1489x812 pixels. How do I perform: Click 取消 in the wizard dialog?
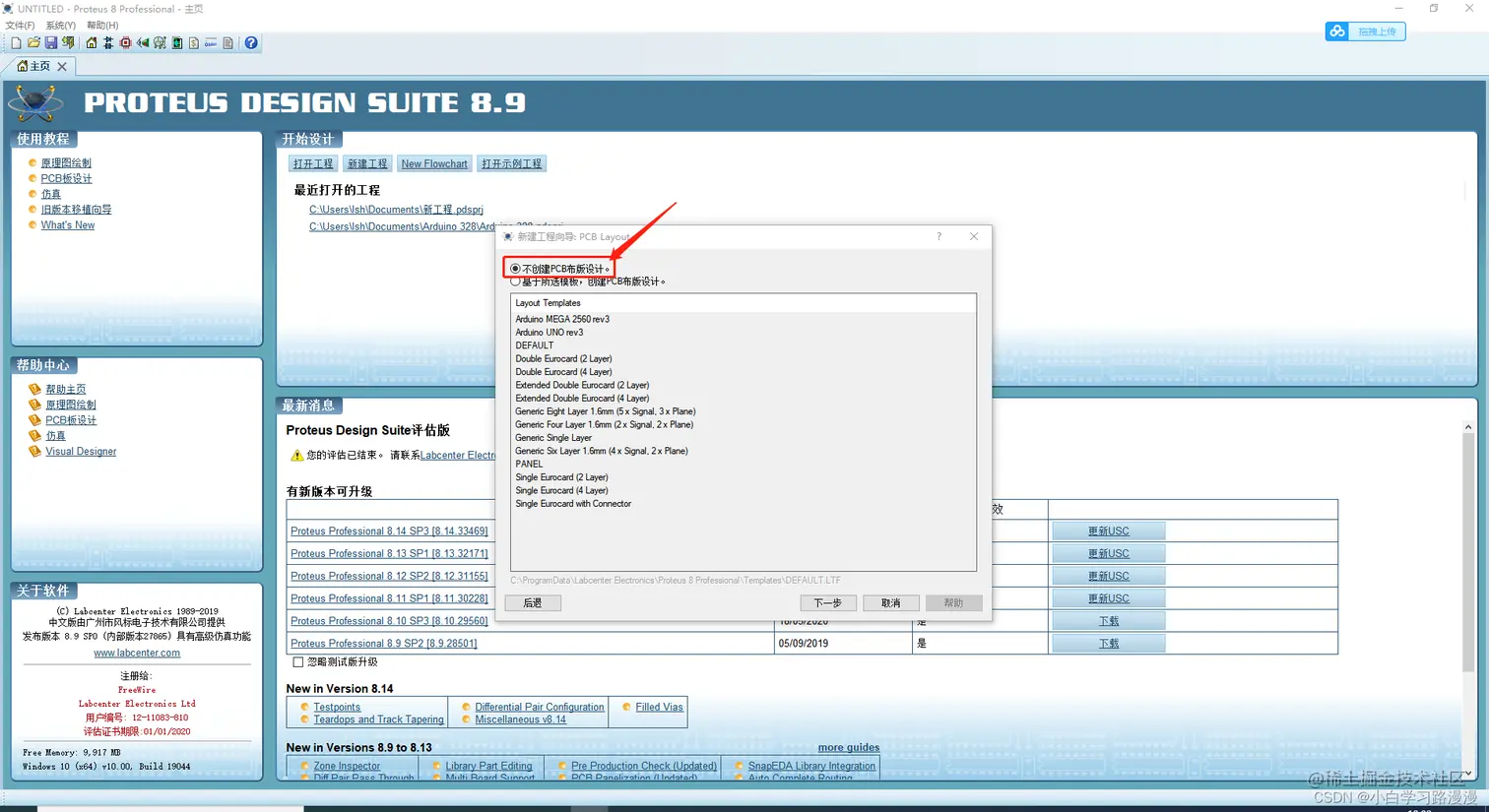coord(890,602)
